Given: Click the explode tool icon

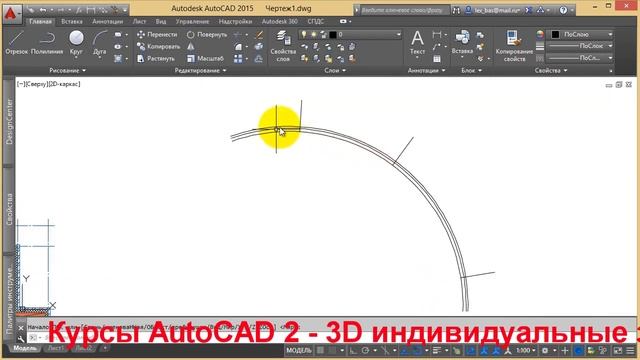Looking at the screenshot, I should coord(258,47).
